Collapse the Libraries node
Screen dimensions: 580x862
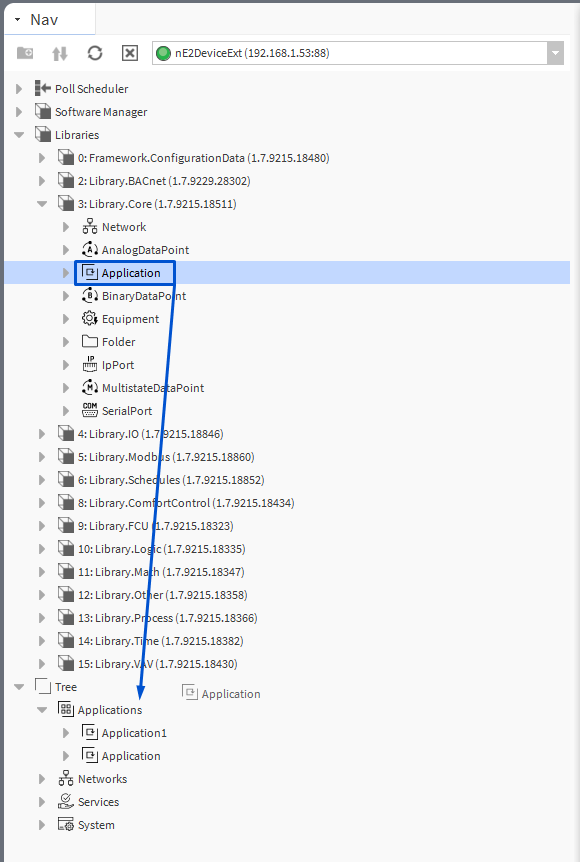pos(18,134)
